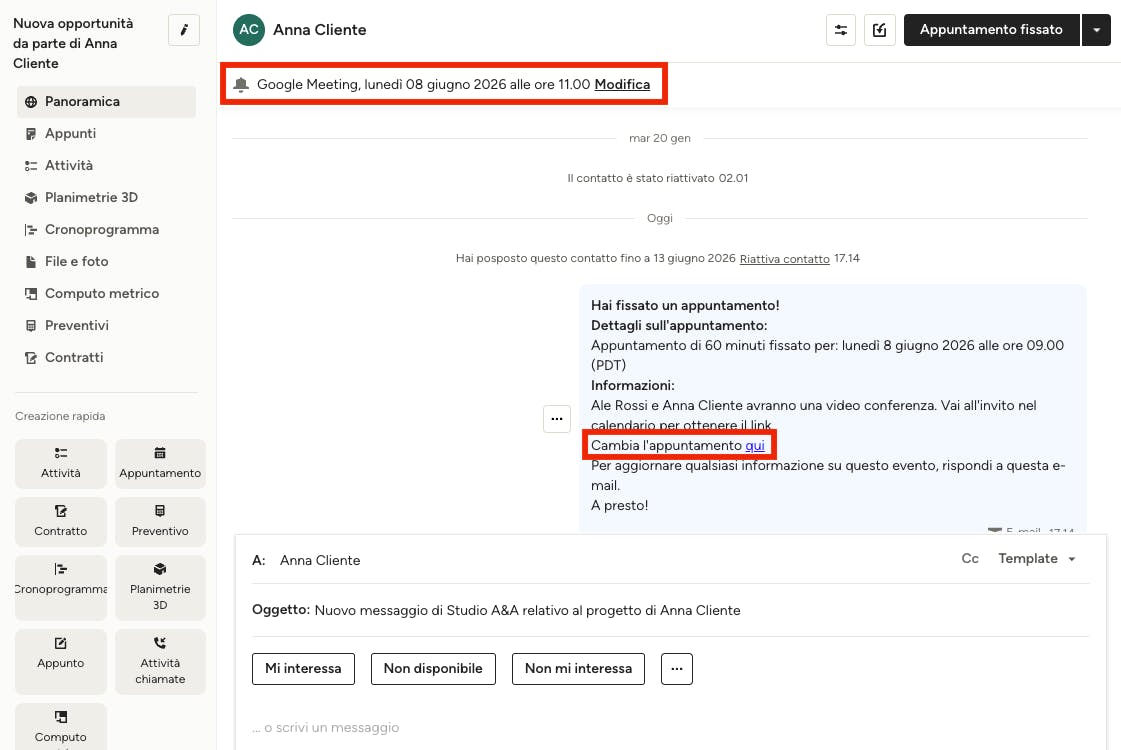
Task: Click the Preventivi calculator icon in sidebar
Action: (31, 326)
